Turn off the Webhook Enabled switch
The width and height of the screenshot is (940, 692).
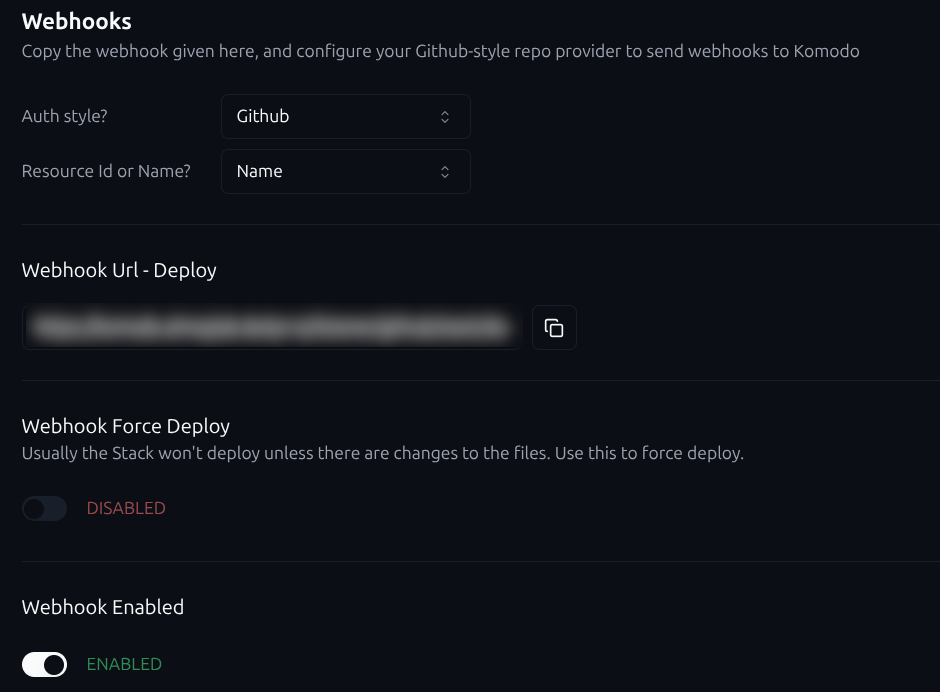pos(45,664)
